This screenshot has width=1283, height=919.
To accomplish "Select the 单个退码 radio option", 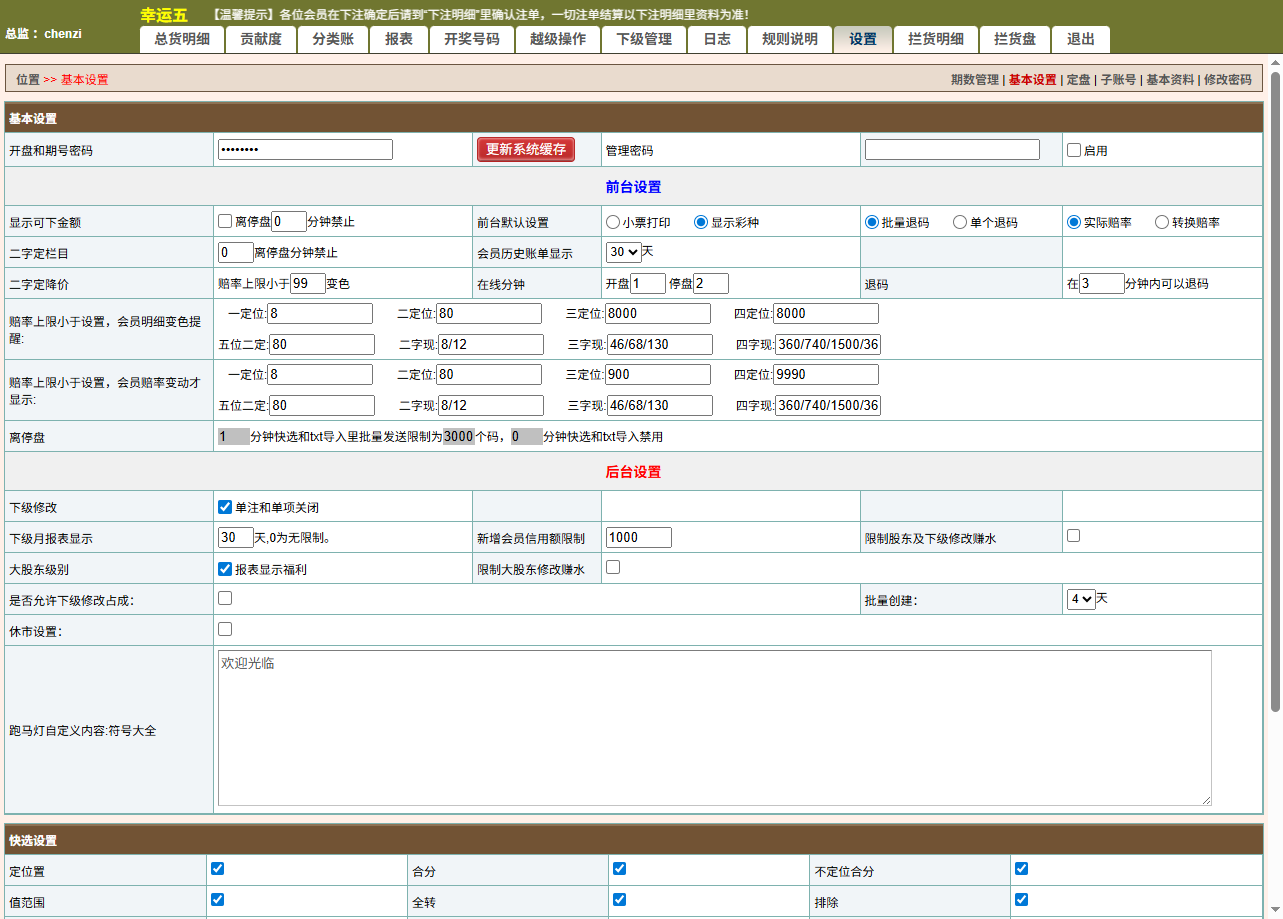I will (960, 222).
